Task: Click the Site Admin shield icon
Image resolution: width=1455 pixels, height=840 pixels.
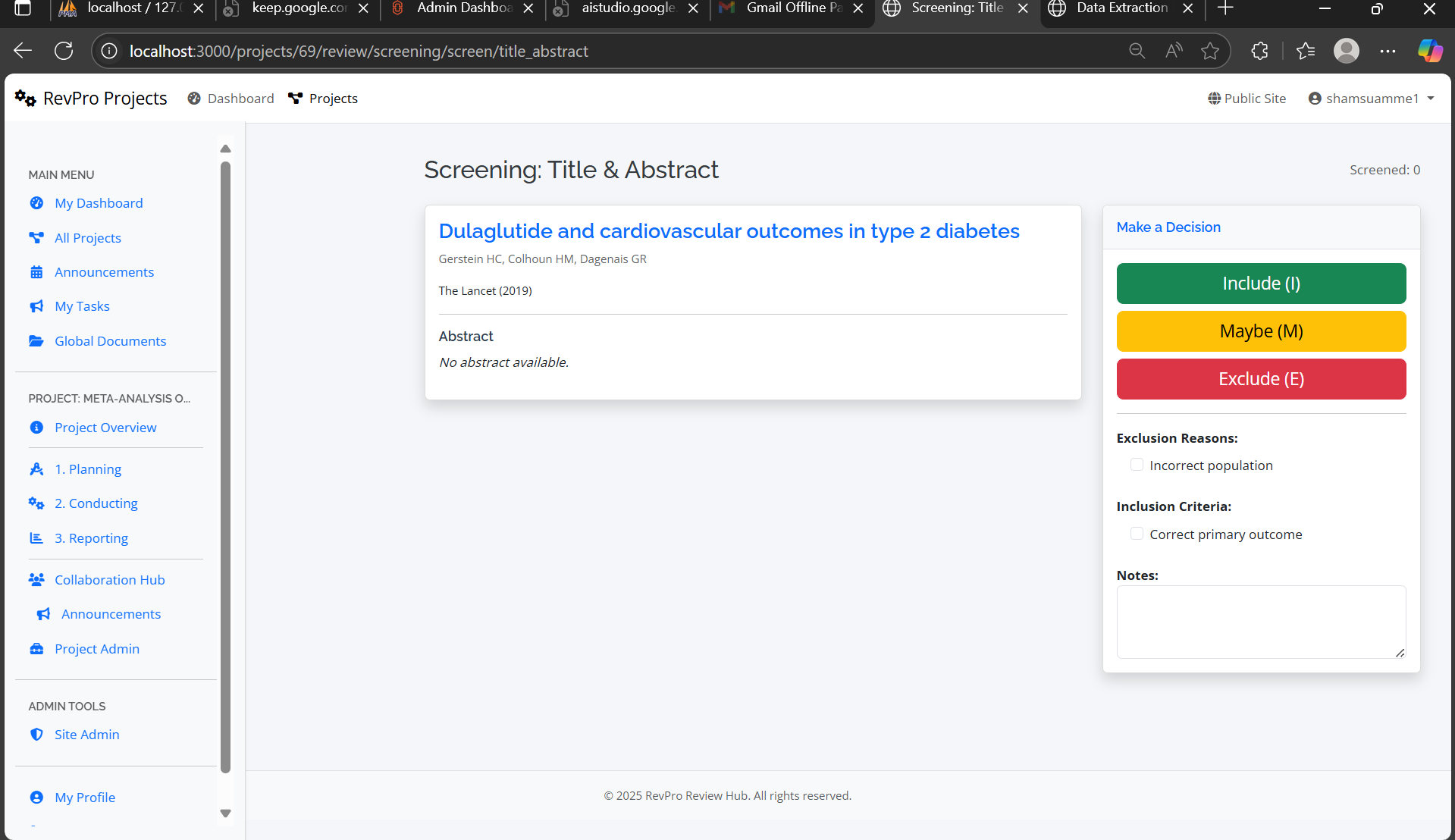Action: (36, 735)
